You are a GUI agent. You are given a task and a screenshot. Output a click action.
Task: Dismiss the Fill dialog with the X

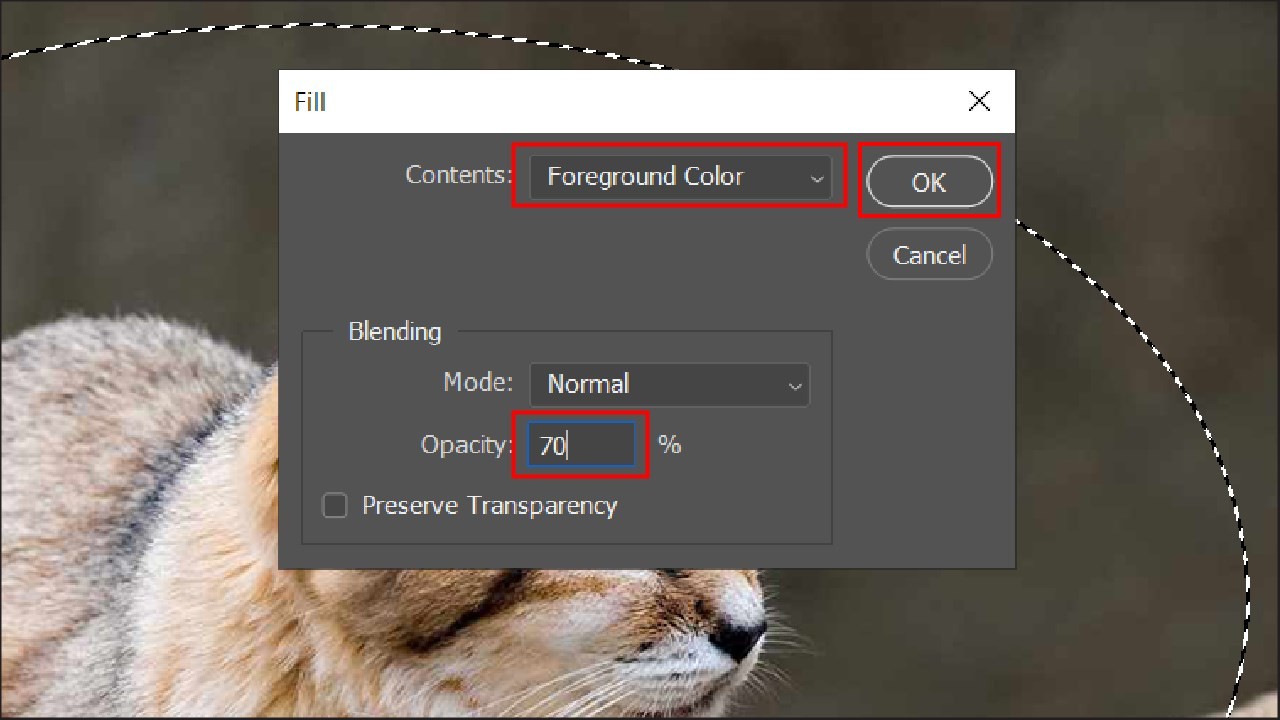point(979,101)
